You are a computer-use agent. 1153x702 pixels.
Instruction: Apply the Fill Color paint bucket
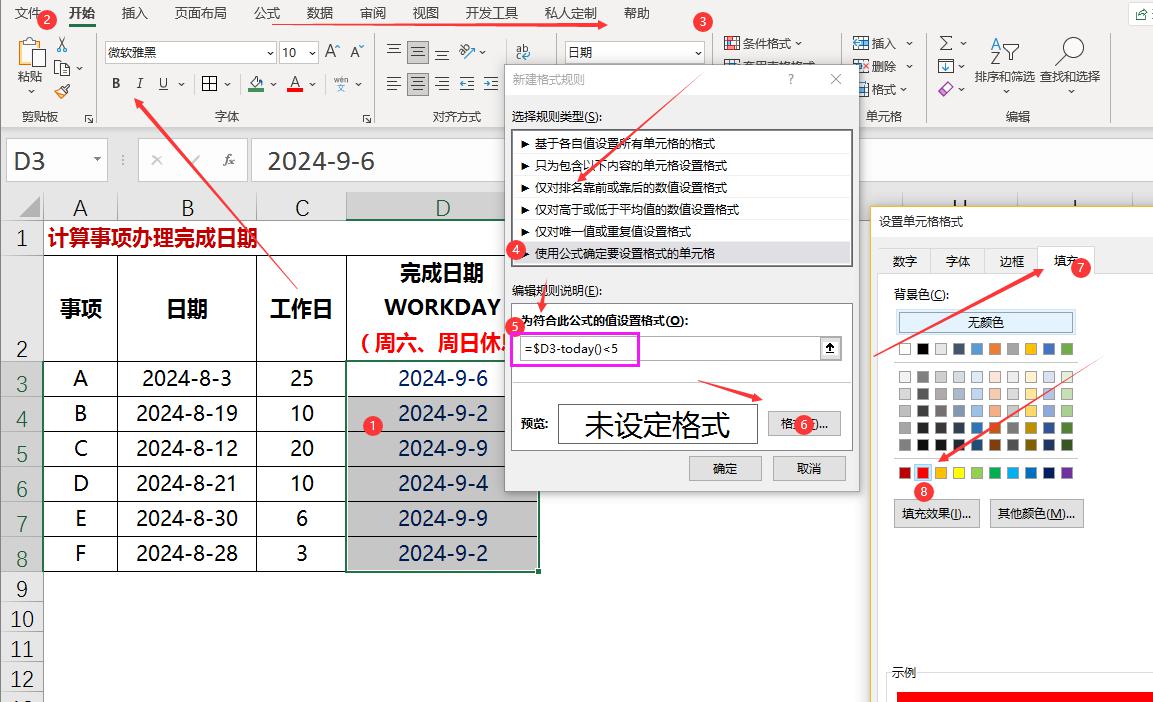pos(256,84)
